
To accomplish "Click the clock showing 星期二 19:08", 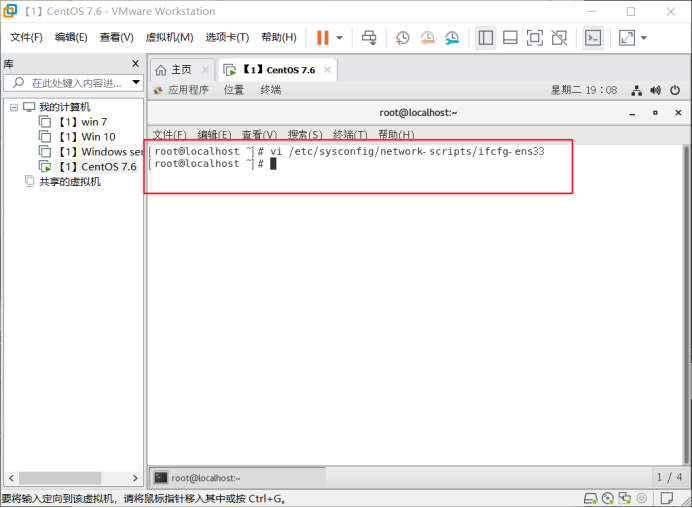I will (x=583, y=90).
